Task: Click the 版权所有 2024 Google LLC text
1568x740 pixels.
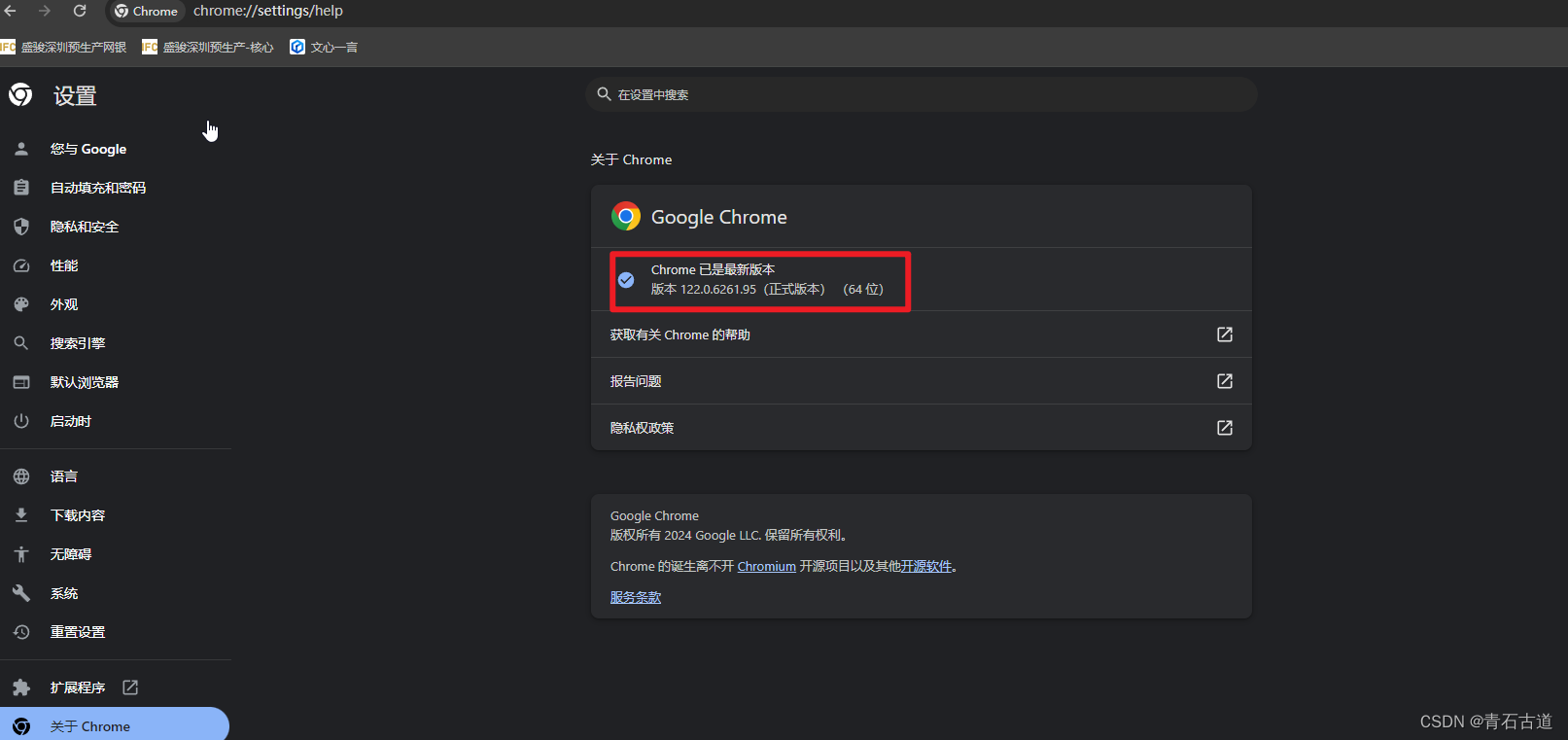Action: click(x=729, y=535)
